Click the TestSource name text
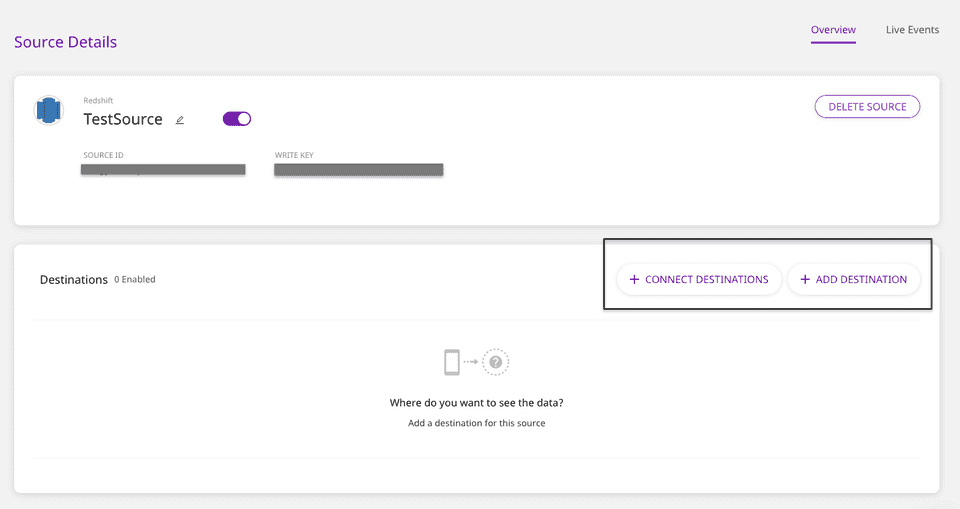The image size is (960, 509). click(x=123, y=119)
